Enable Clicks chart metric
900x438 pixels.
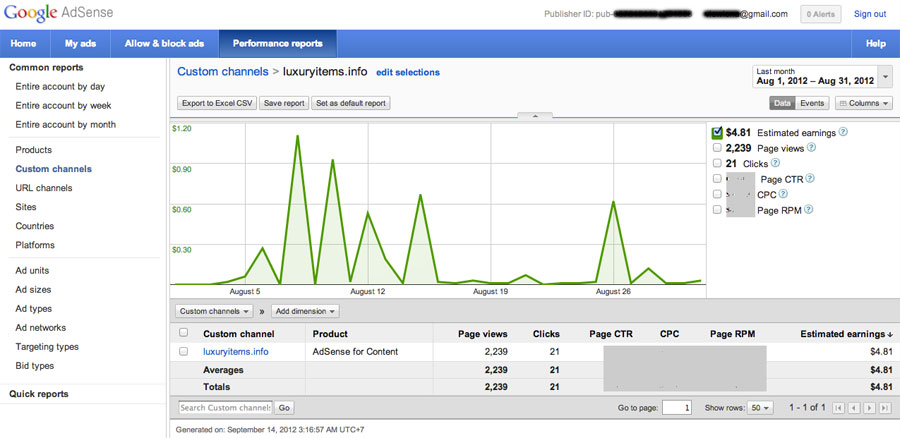[x=717, y=164]
